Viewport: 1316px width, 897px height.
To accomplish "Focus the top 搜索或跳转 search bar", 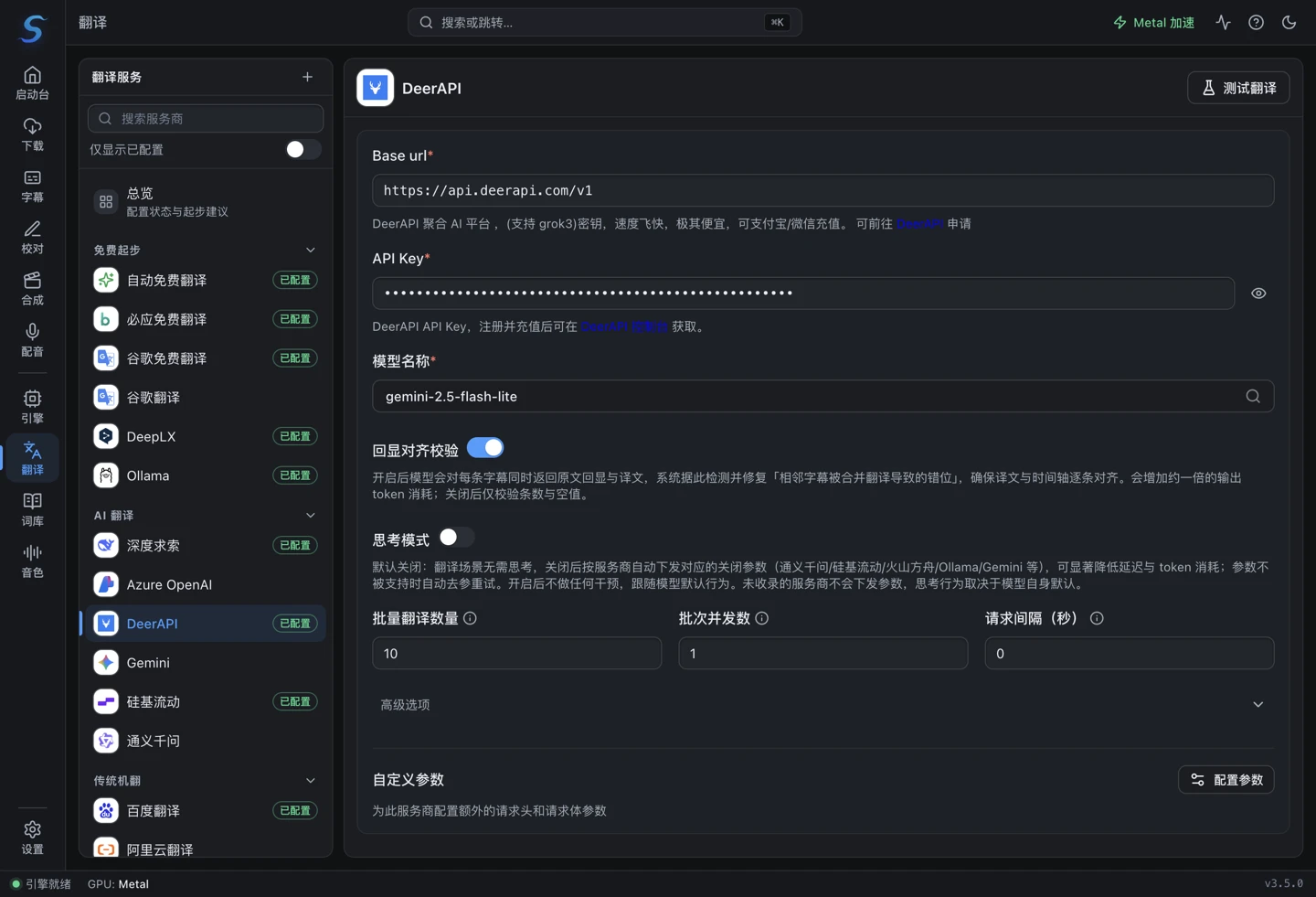I will 604,22.
